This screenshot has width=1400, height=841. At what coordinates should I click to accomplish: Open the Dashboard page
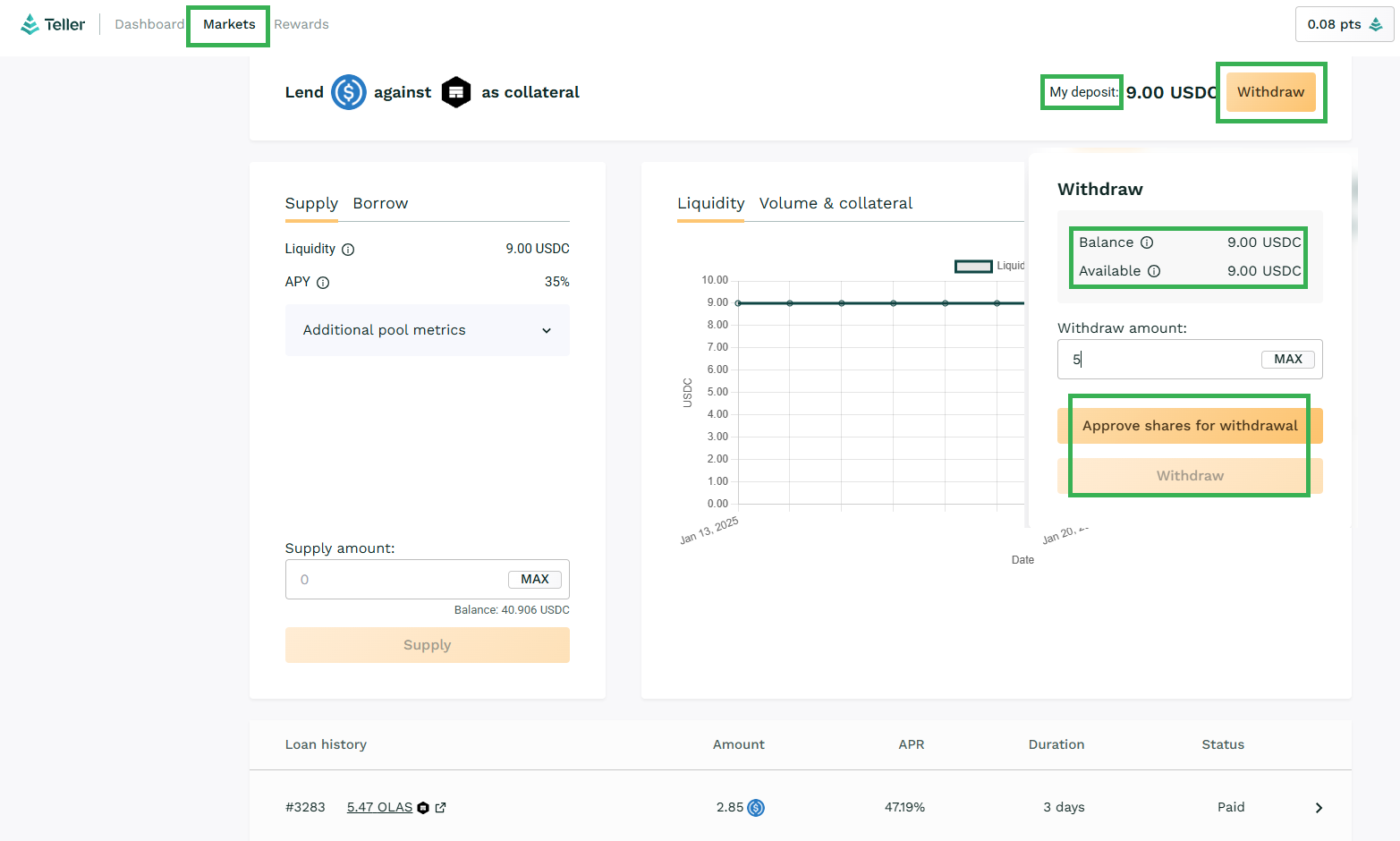point(148,24)
